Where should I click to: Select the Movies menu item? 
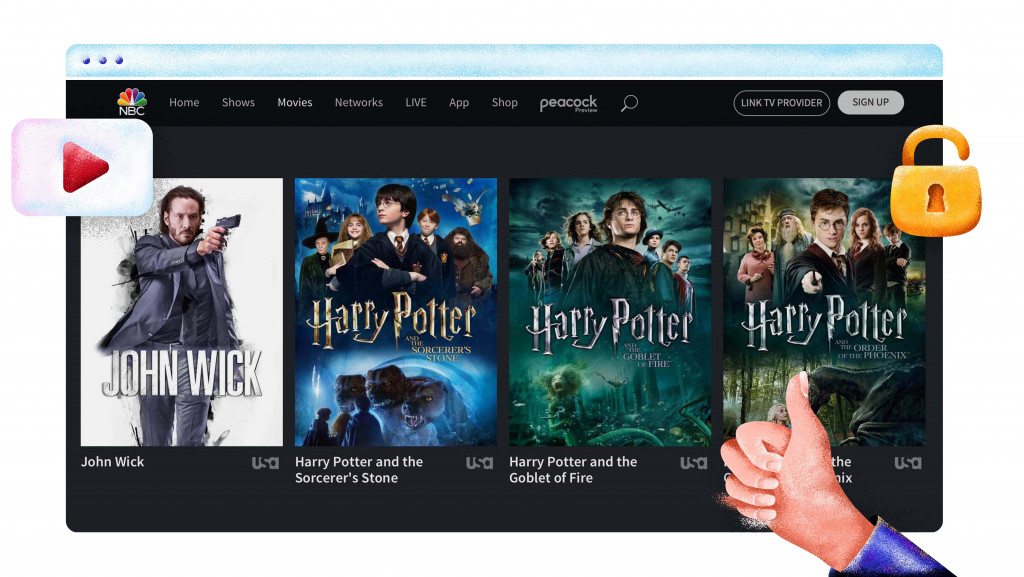[295, 102]
